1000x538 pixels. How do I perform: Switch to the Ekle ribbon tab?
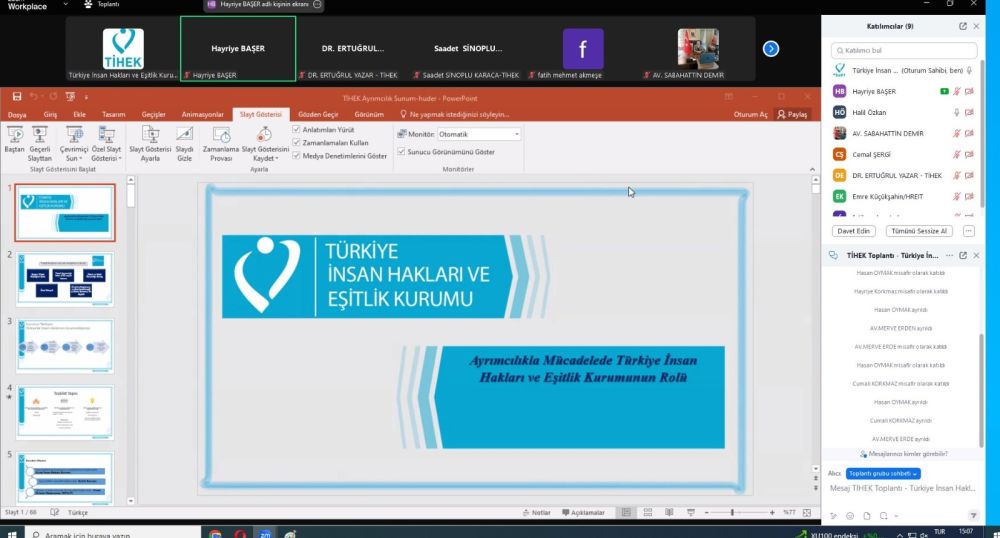point(79,115)
